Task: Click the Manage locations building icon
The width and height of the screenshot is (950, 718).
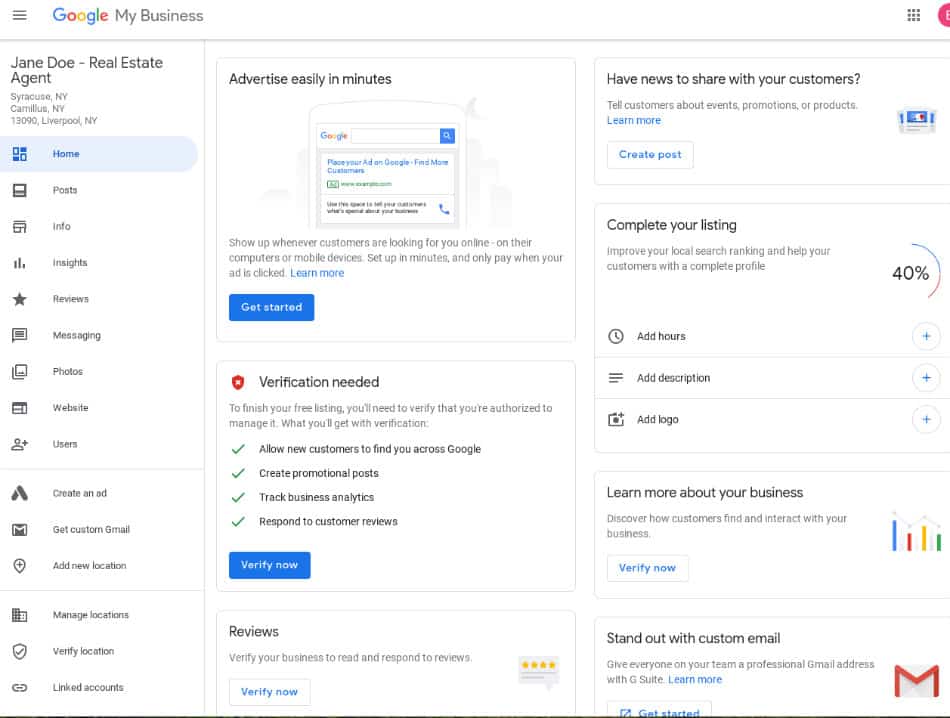Action: coord(19,615)
